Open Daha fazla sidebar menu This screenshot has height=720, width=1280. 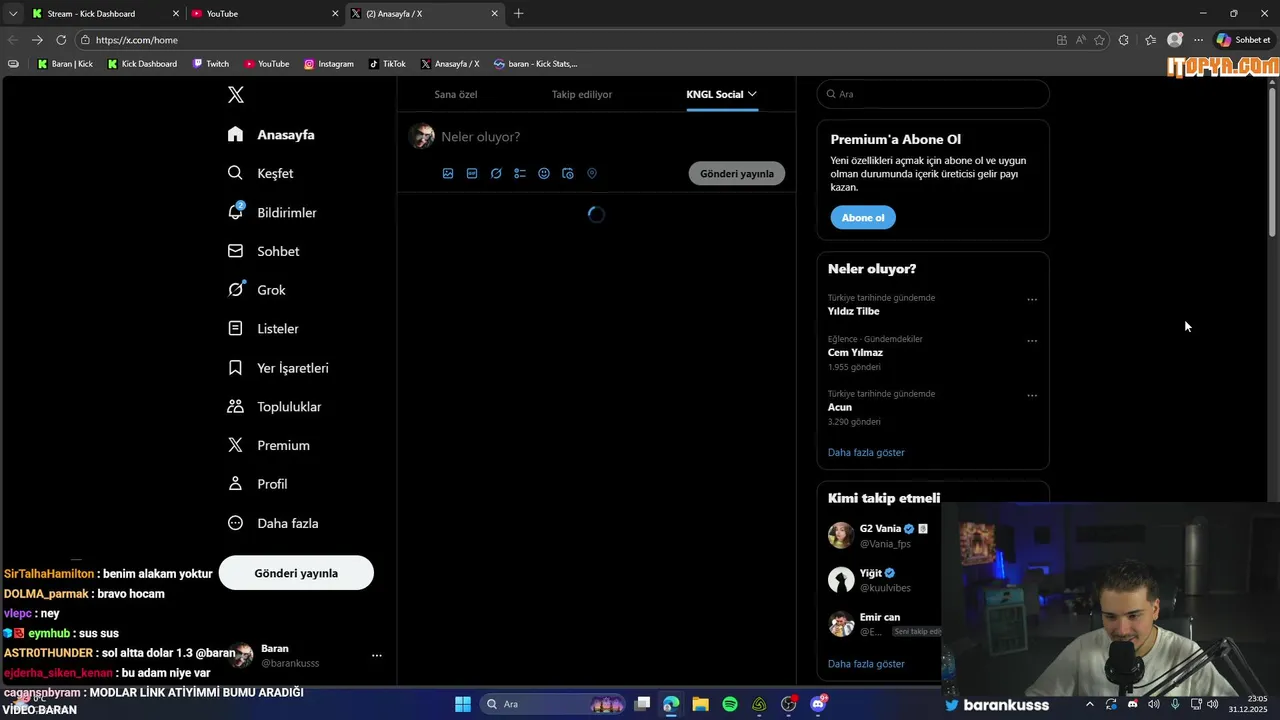[x=273, y=523]
